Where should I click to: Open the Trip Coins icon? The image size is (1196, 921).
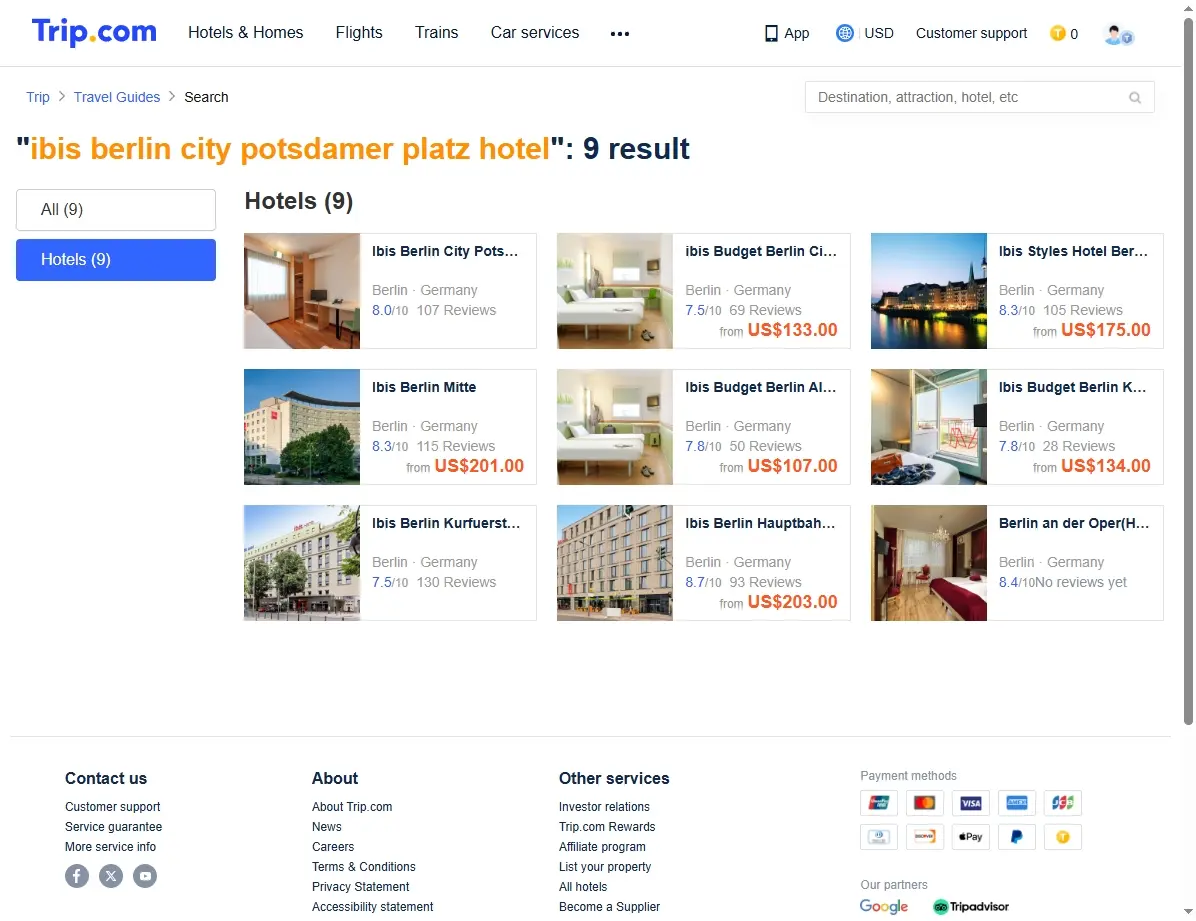[x=1057, y=34]
